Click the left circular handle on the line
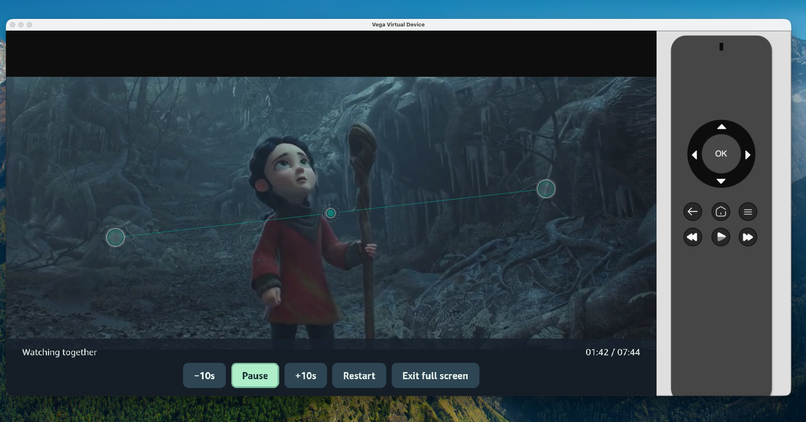806x422 pixels. (115, 237)
